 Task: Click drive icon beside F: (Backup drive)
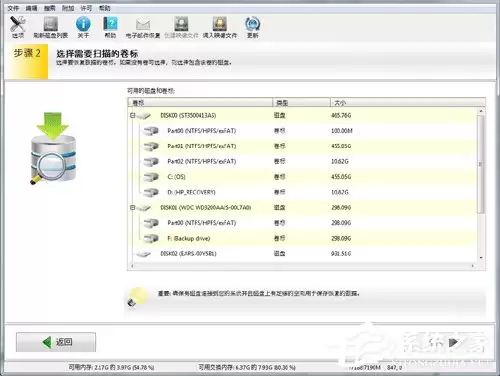151,238
